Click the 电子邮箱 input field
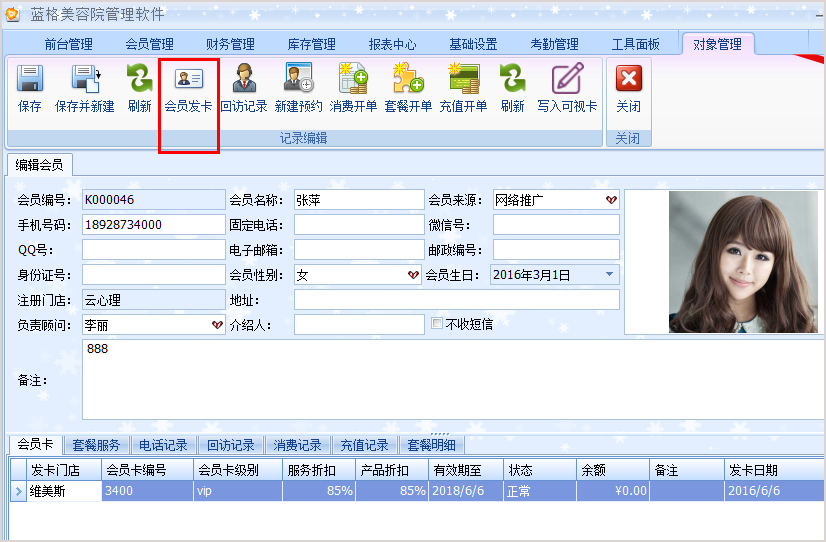This screenshot has height=542, width=826. point(359,250)
